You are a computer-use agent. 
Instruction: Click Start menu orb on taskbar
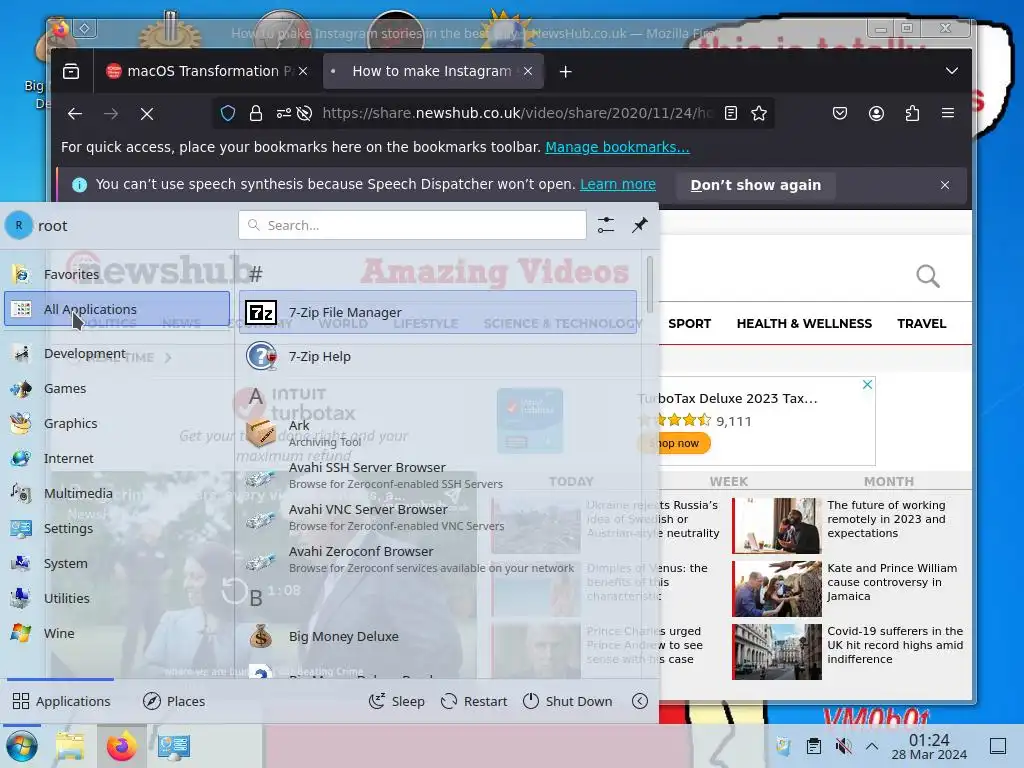(22, 746)
